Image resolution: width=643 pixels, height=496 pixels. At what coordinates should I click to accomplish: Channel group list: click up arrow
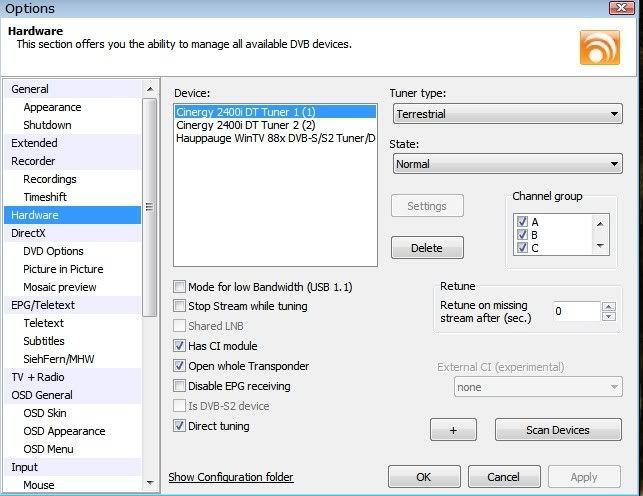click(600, 224)
